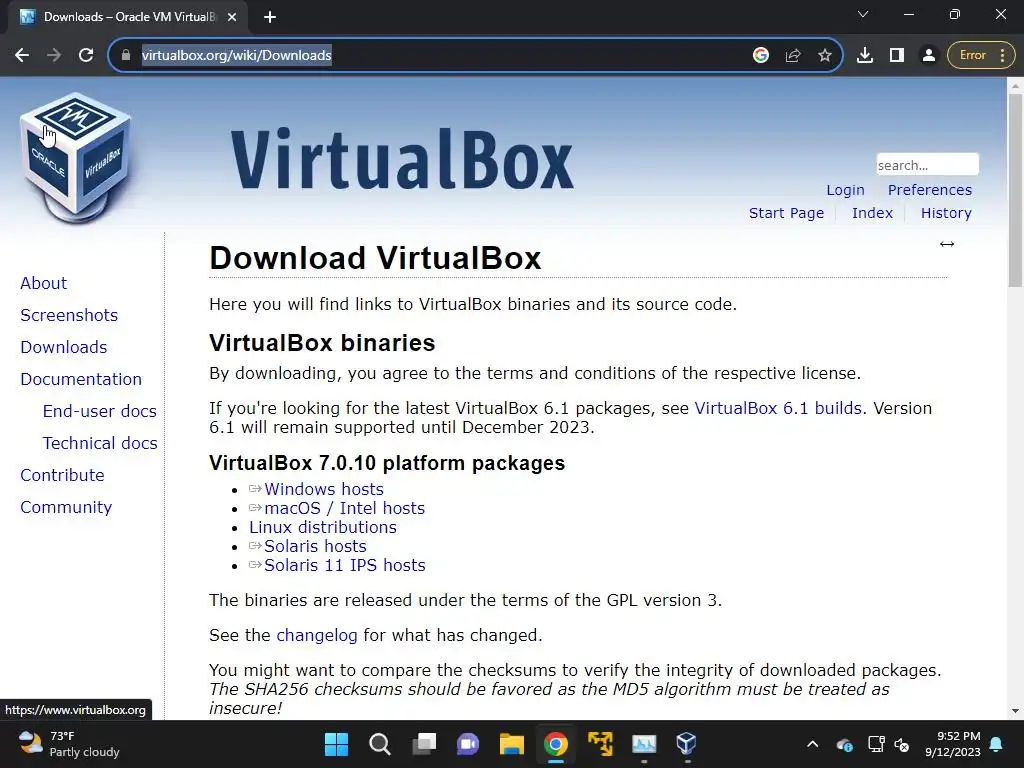
Task: Open End-user docs sidebar link
Action: 99,411
